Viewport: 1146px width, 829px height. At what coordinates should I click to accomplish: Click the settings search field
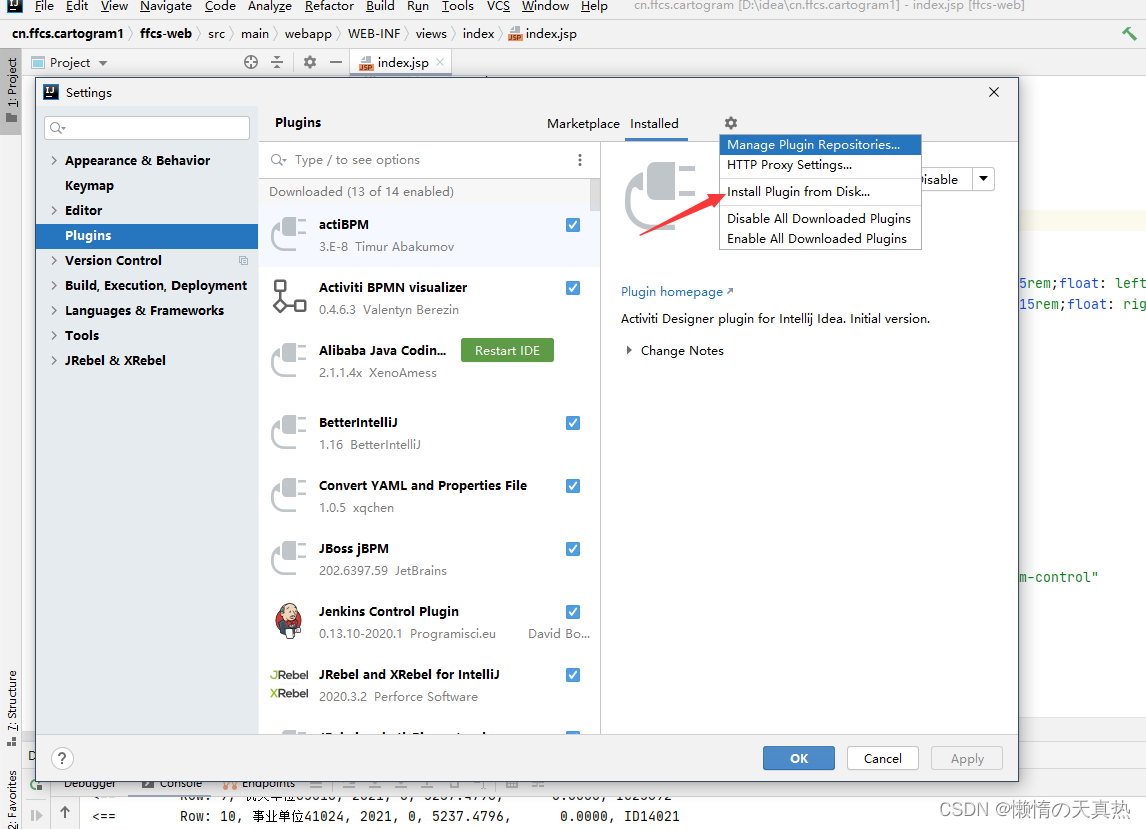(x=147, y=128)
